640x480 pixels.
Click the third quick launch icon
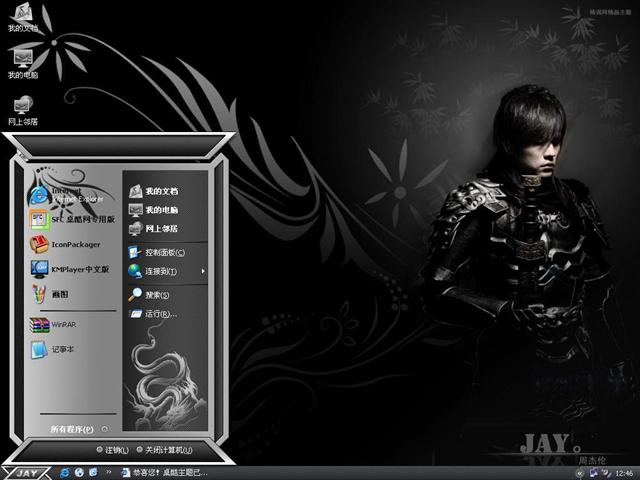click(x=93, y=473)
